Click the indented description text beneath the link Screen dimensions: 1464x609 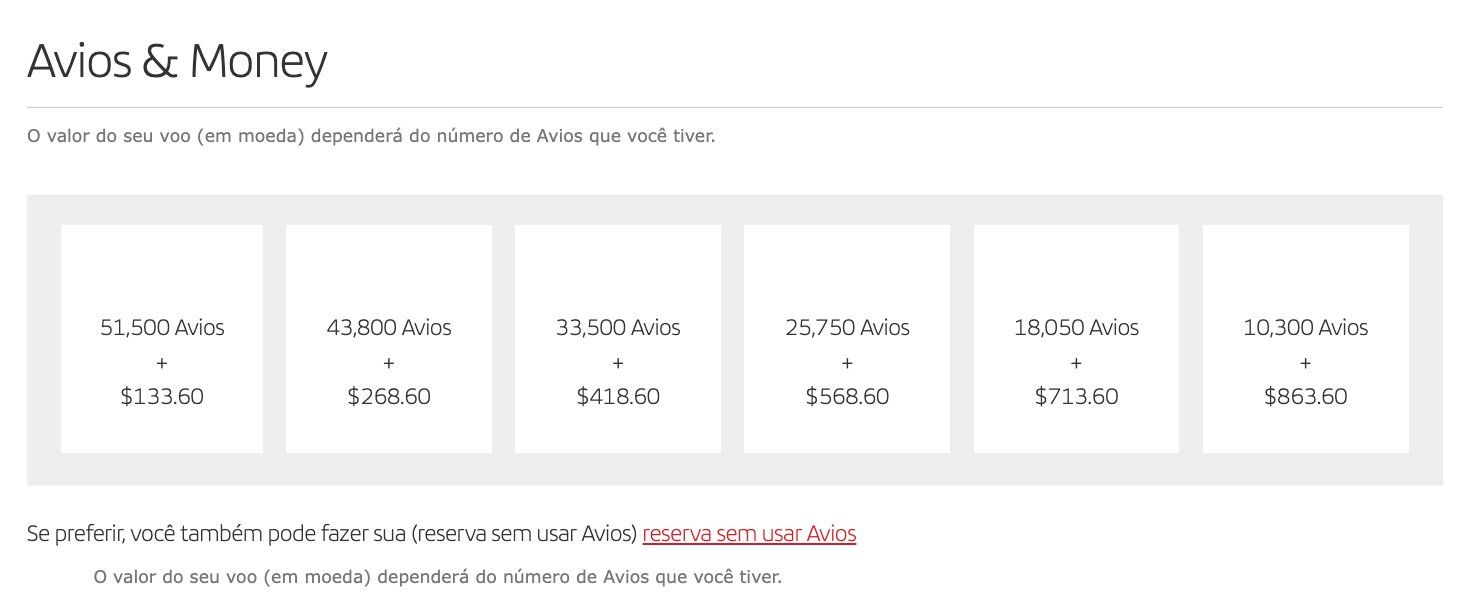[437, 578]
